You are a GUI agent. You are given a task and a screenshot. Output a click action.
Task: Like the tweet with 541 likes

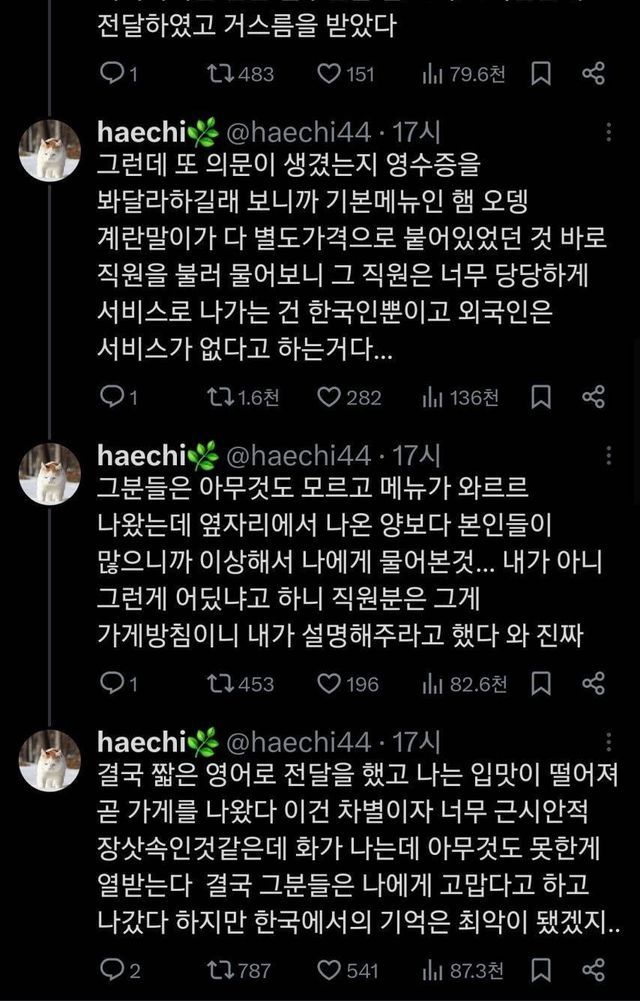pyautogui.click(x=330, y=970)
